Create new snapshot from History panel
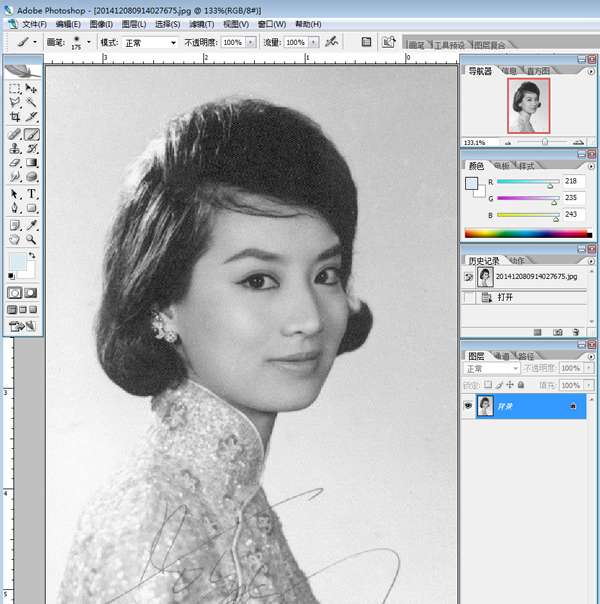600x604 pixels. (557, 331)
